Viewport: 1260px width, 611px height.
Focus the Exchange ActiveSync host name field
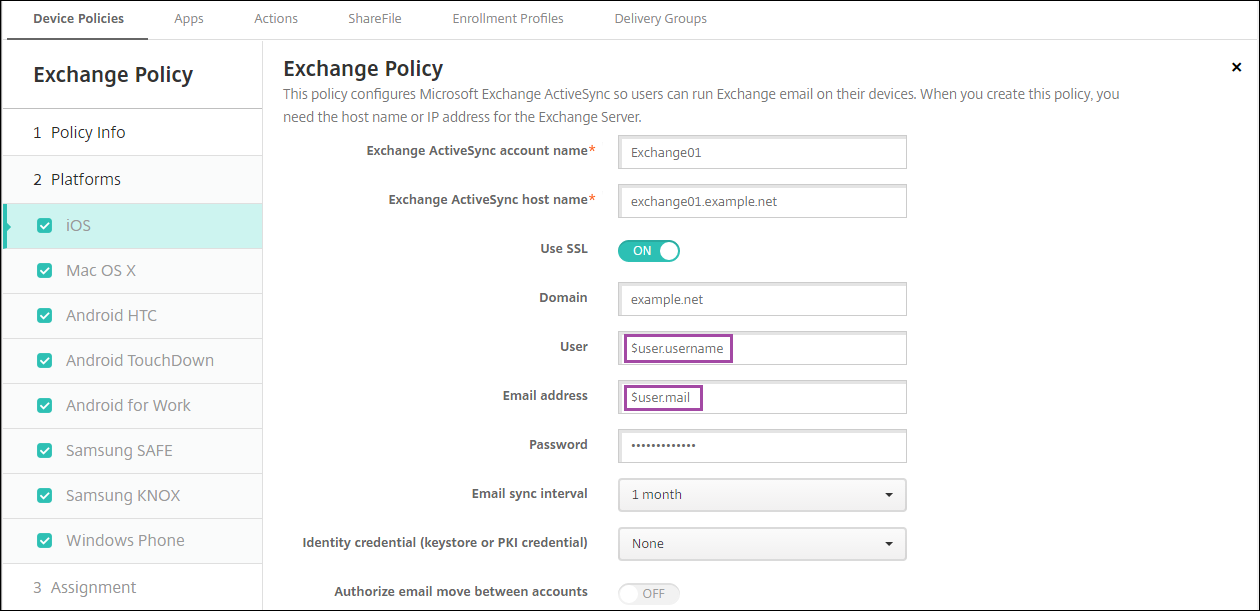pos(762,202)
